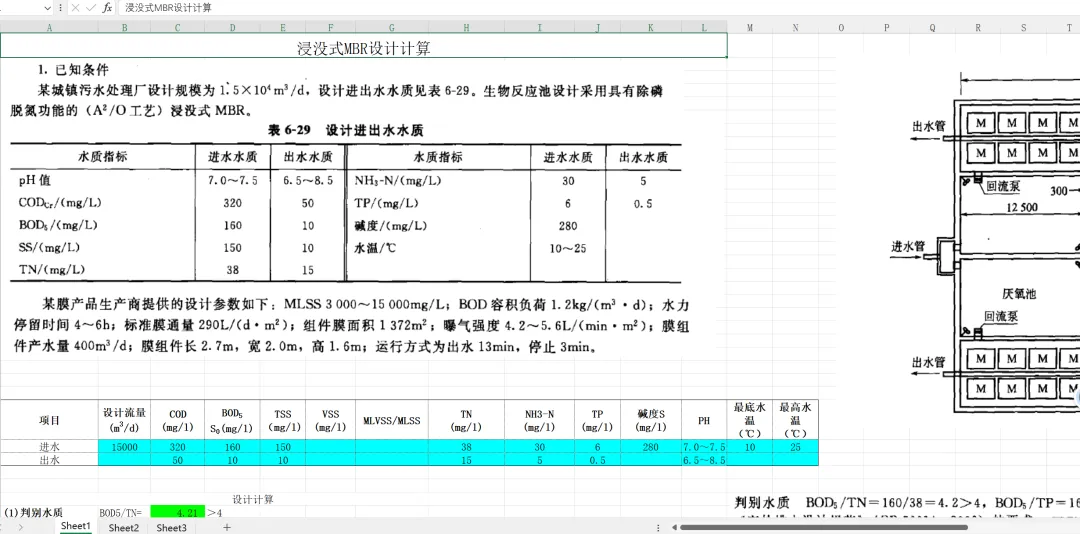Select the effluent TP cell showing 0.5
Viewport: 1080px width, 534px height.
coord(597,460)
